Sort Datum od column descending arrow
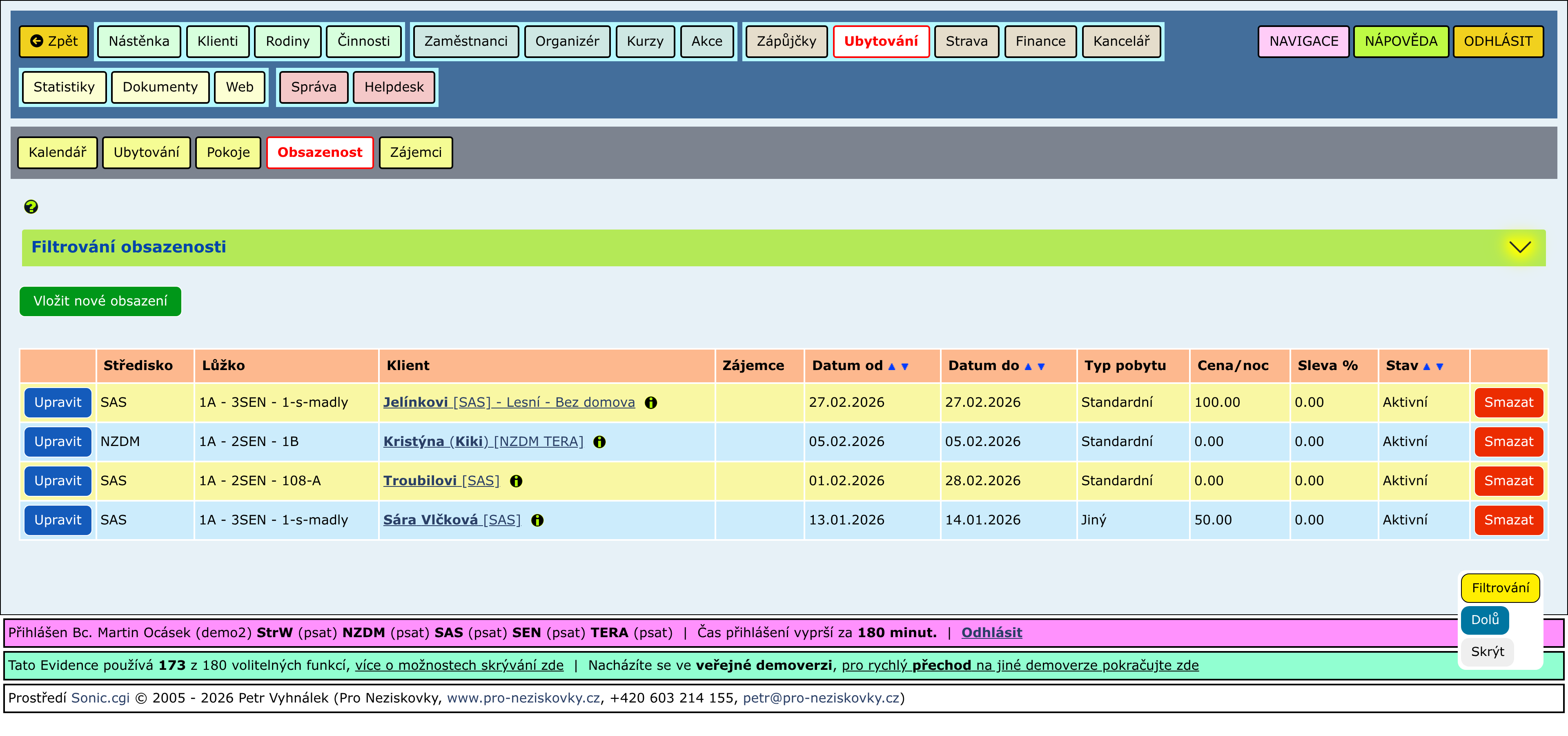Image resolution: width=1568 pixels, height=736 pixels. coord(904,366)
